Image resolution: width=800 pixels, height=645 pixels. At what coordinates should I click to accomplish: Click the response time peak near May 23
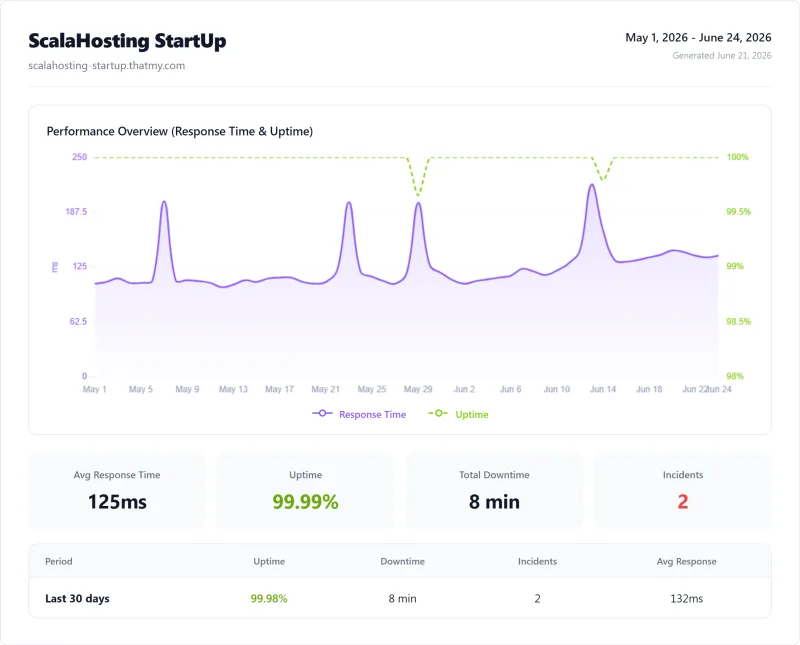(x=349, y=203)
